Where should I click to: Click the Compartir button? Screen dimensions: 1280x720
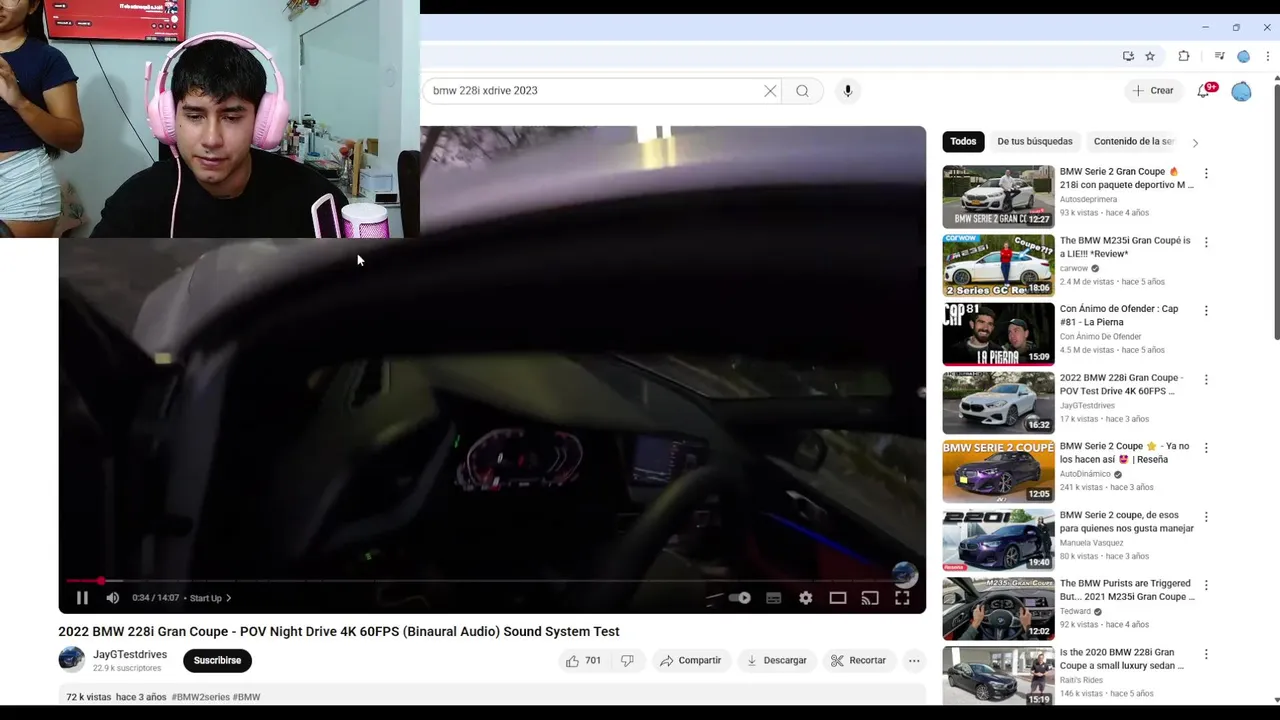tap(691, 660)
